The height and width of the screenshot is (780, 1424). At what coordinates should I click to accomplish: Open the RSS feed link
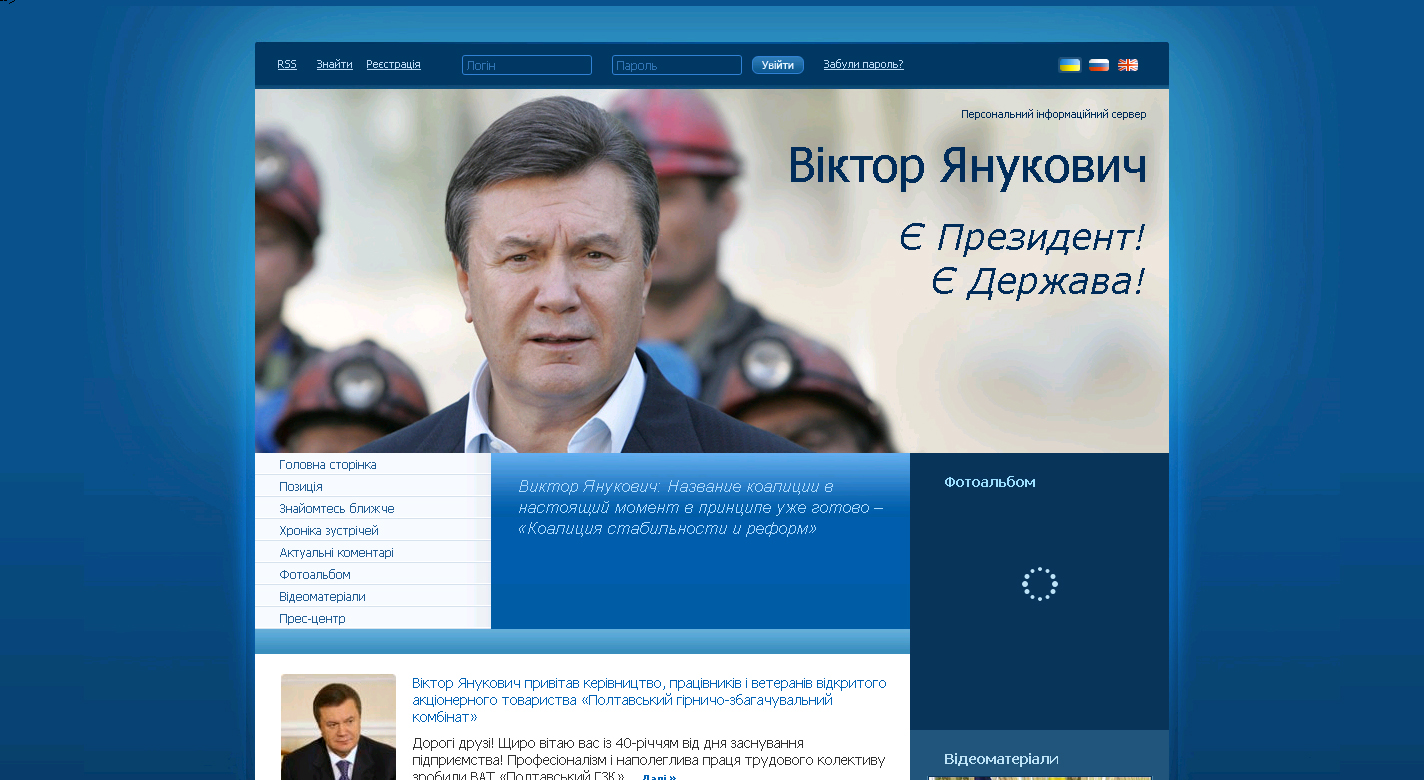point(287,64)
